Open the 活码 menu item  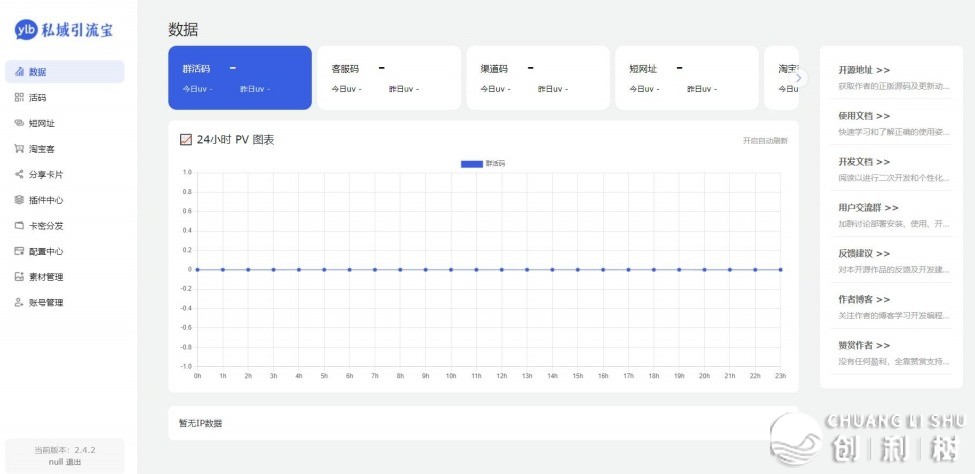point(65,98)
